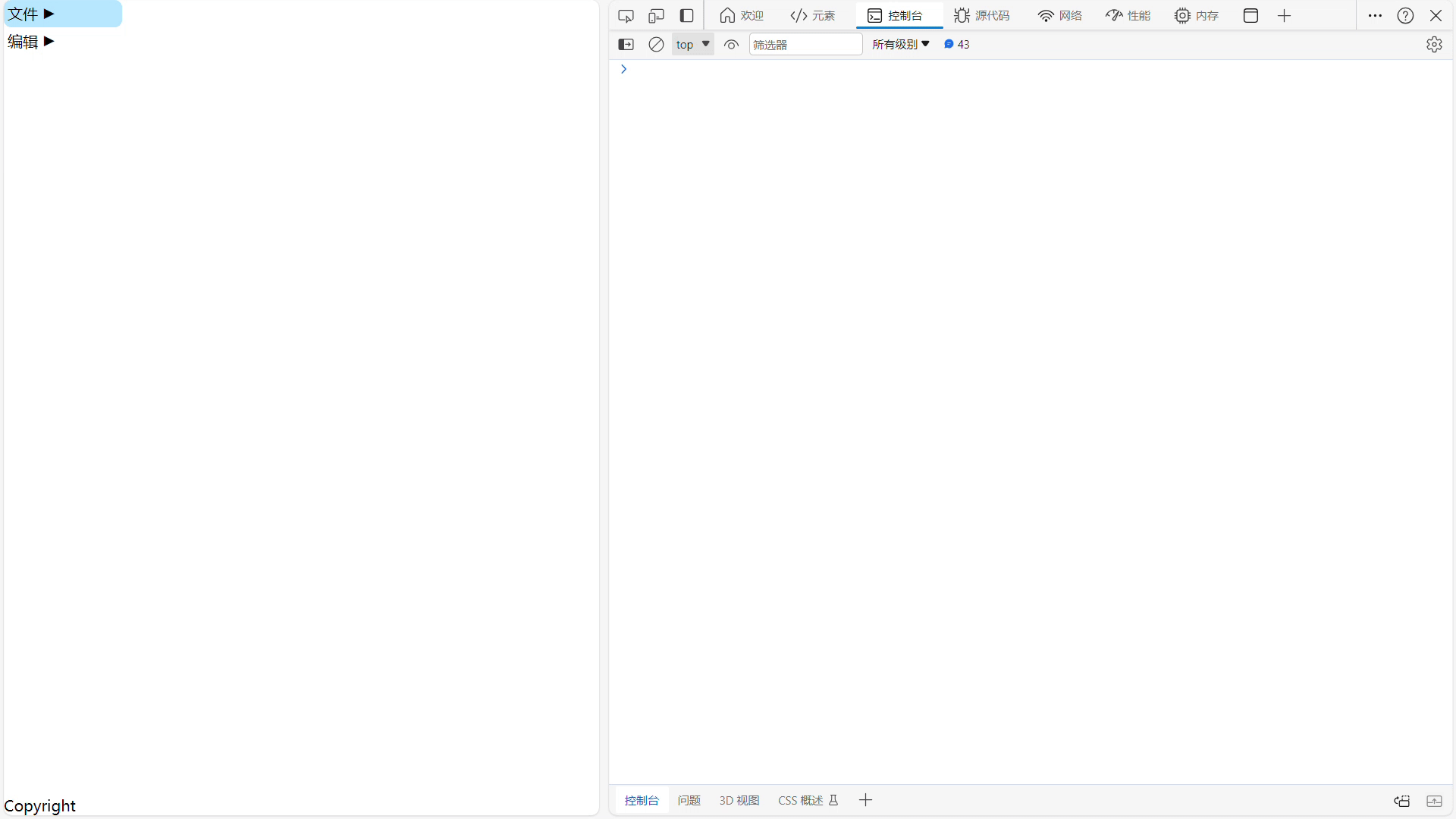
Task: Open the top JavaScript context dropdown
Action: pos(693,45)
